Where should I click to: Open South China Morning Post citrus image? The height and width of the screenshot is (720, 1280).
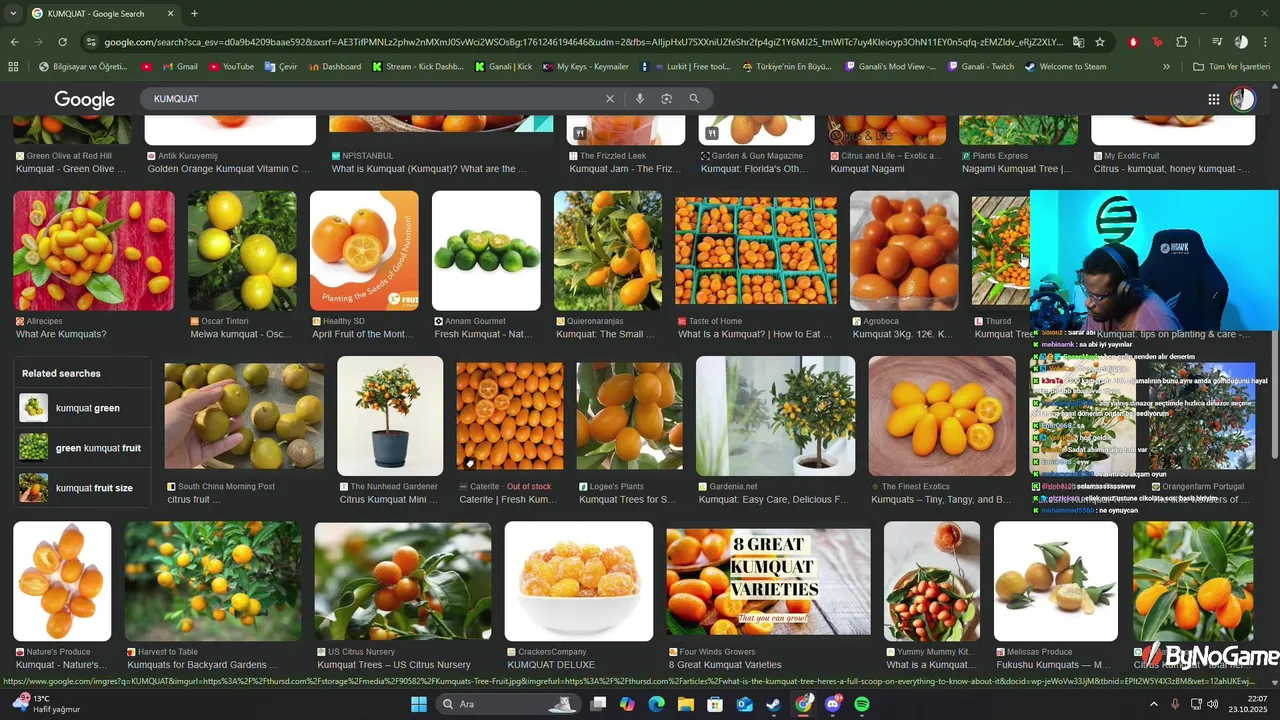point(244,416)
